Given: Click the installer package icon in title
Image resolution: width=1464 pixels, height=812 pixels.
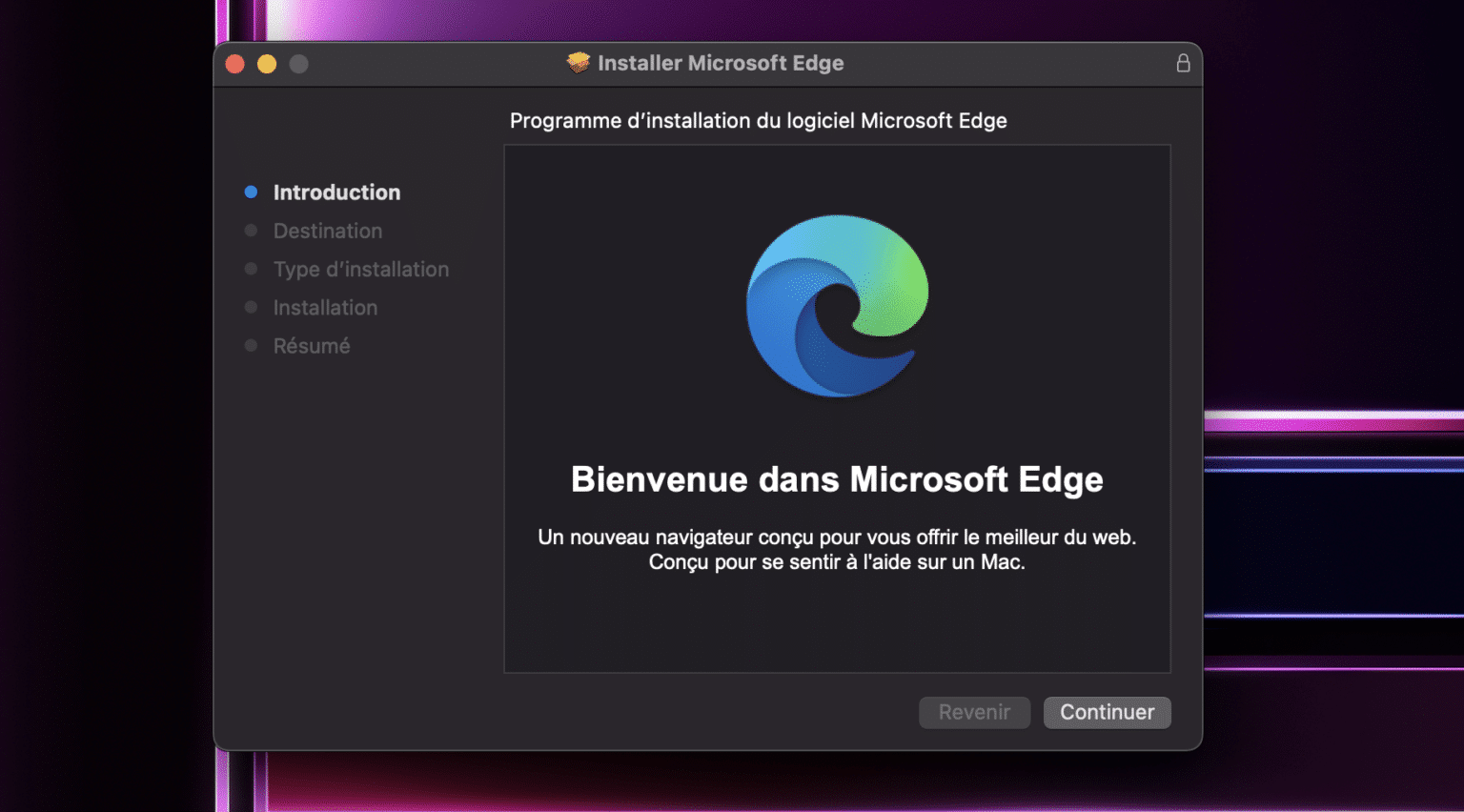Looking at the screenshot, I should [x=578, y=63].
